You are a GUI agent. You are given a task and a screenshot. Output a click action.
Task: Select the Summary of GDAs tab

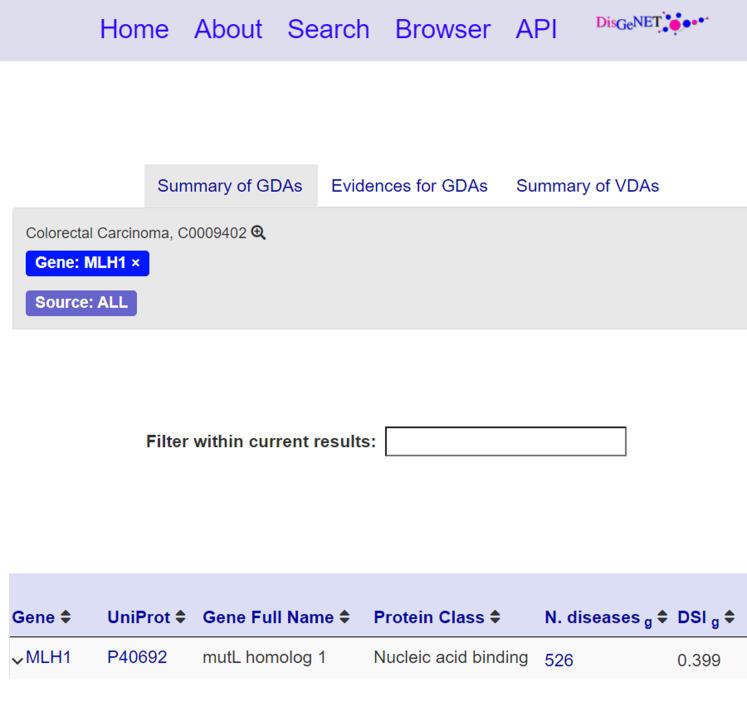pyautogui.click(x=230, y=186)
